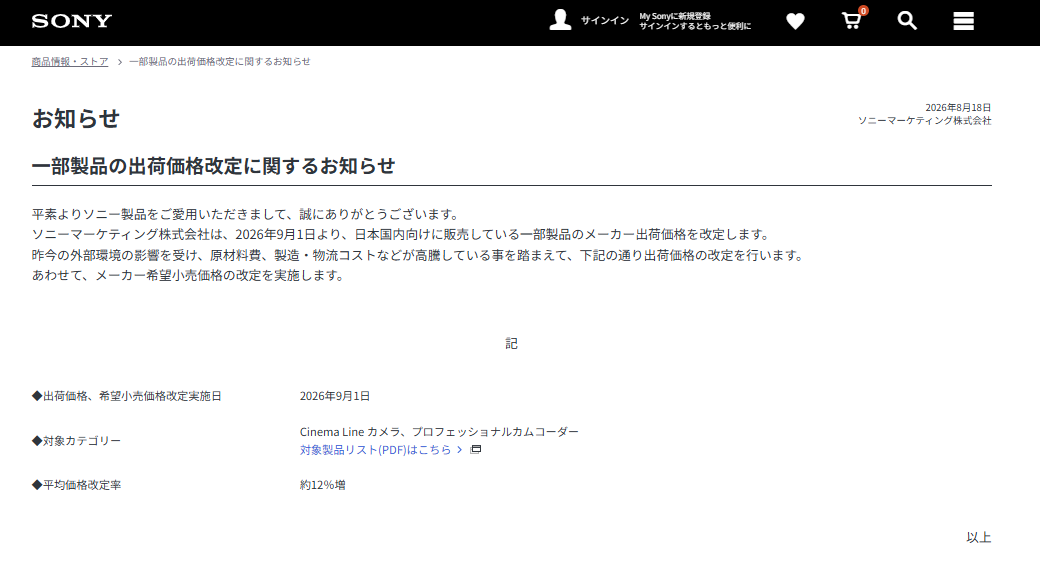Click the value 約12%増
1040x575 pixels.
tap(322, 485)
